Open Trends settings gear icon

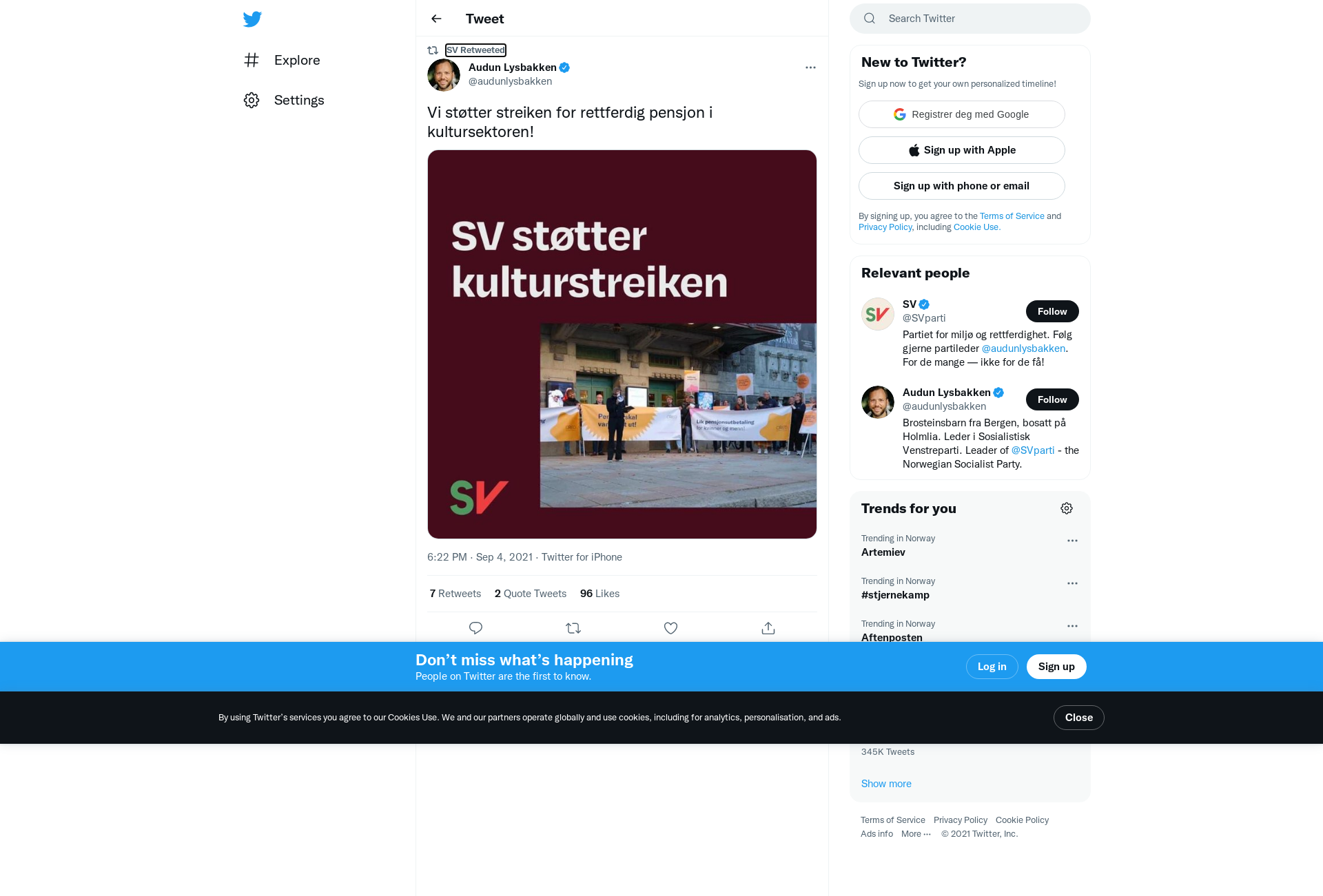1067,508
